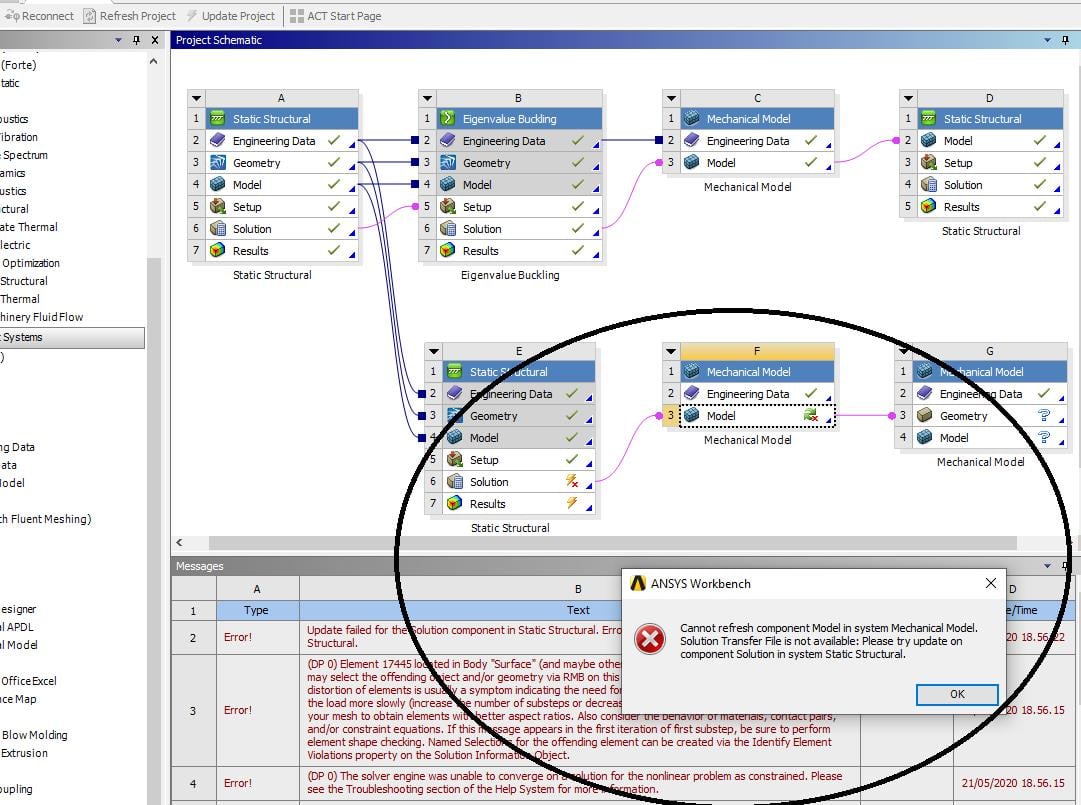
Task: Select Model cell in system G
Action: click(x=990, y=438)
